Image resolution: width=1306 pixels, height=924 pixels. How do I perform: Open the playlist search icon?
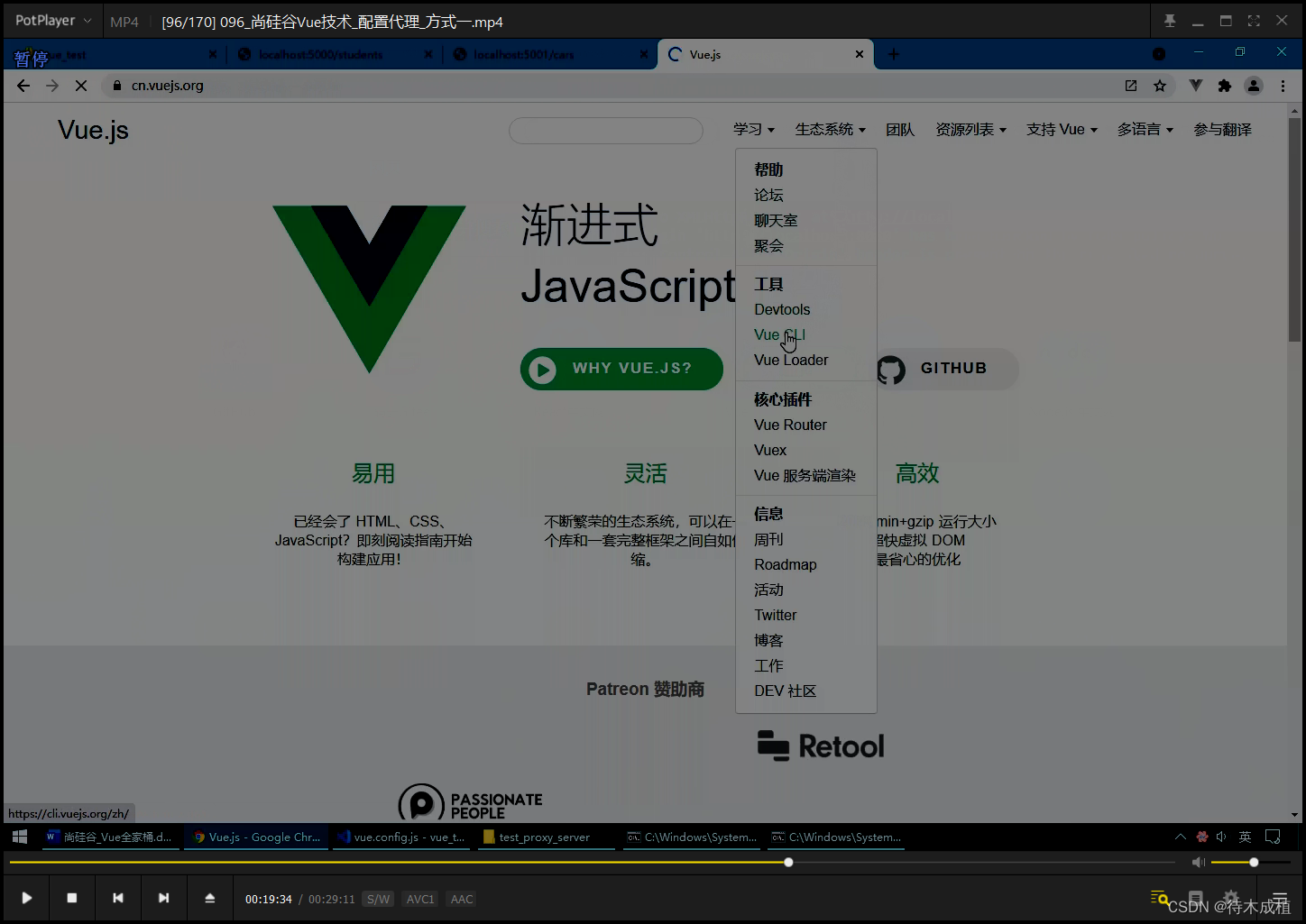tap(1160, 898)
